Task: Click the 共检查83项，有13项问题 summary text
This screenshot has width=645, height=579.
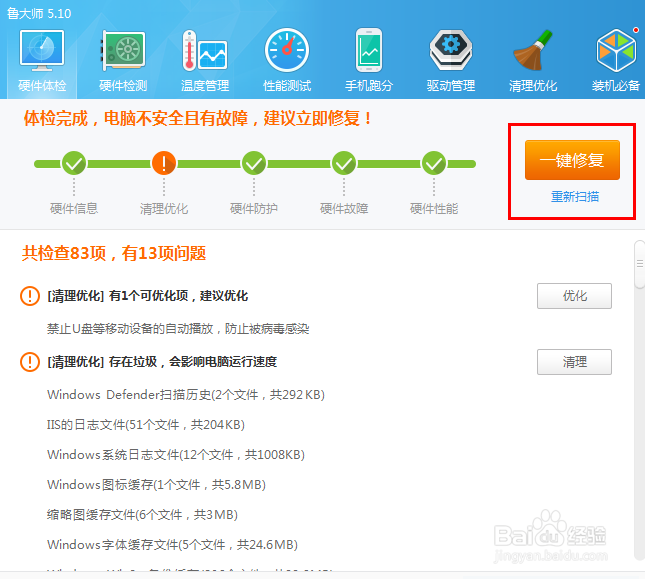Action: click(114, 253)
